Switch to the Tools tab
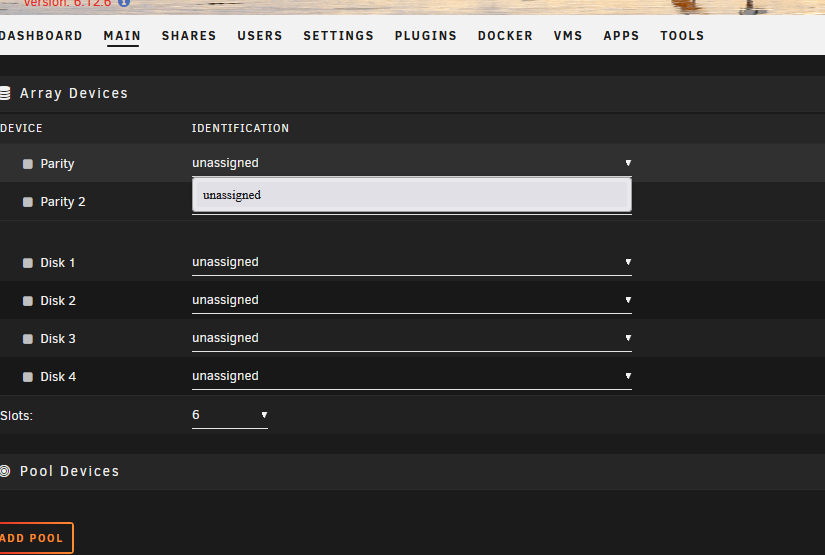The image size is (825, 555). tap(682, 35)
